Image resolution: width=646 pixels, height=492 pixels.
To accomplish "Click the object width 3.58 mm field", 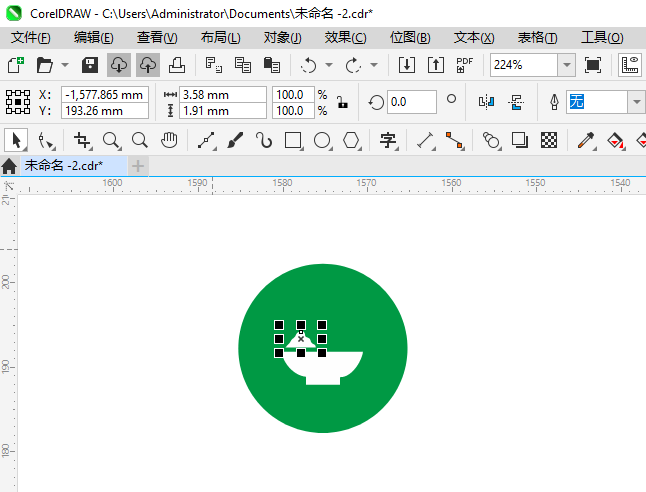I will pos(223,94).
